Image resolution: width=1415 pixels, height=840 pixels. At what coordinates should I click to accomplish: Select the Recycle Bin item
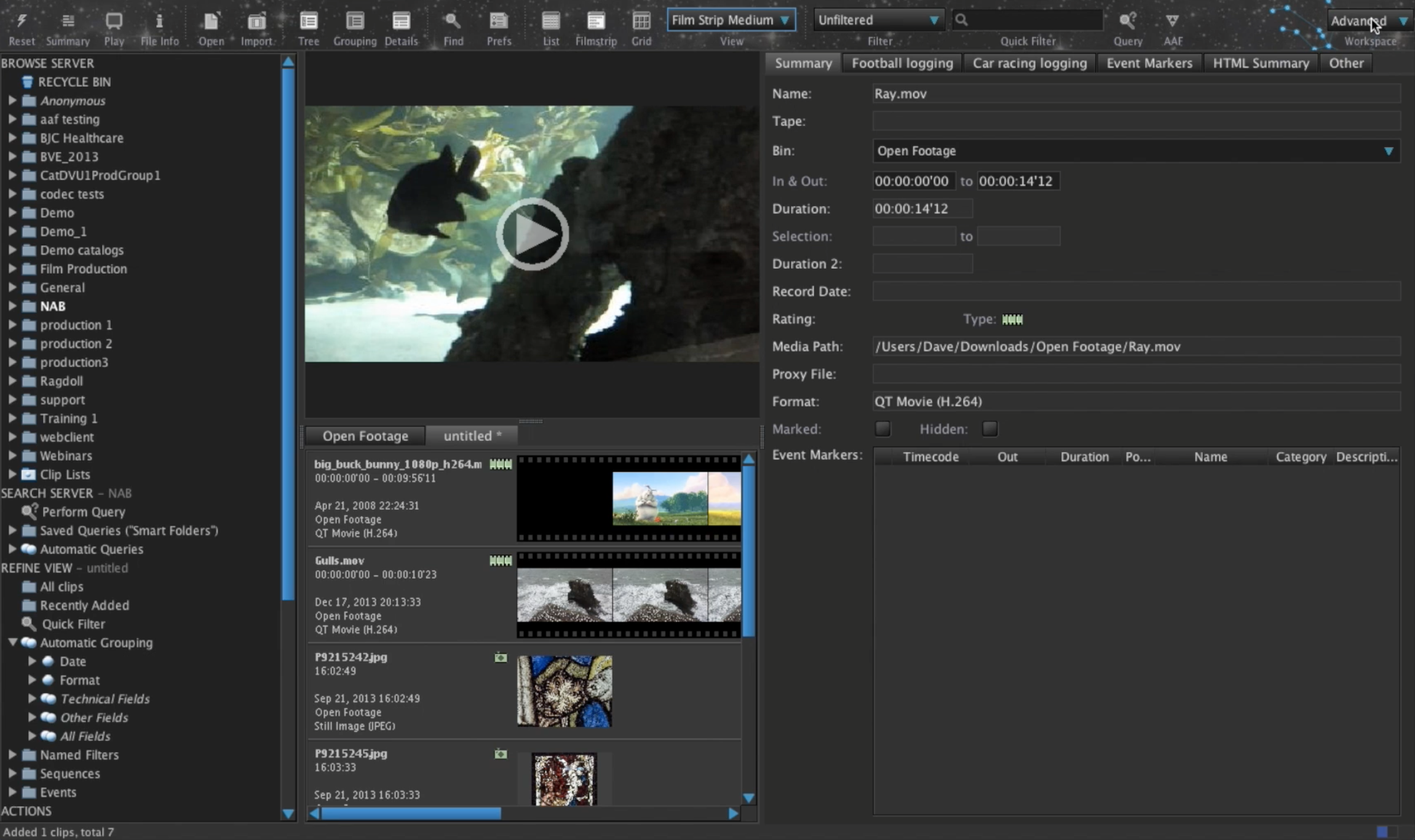[74, 82]
